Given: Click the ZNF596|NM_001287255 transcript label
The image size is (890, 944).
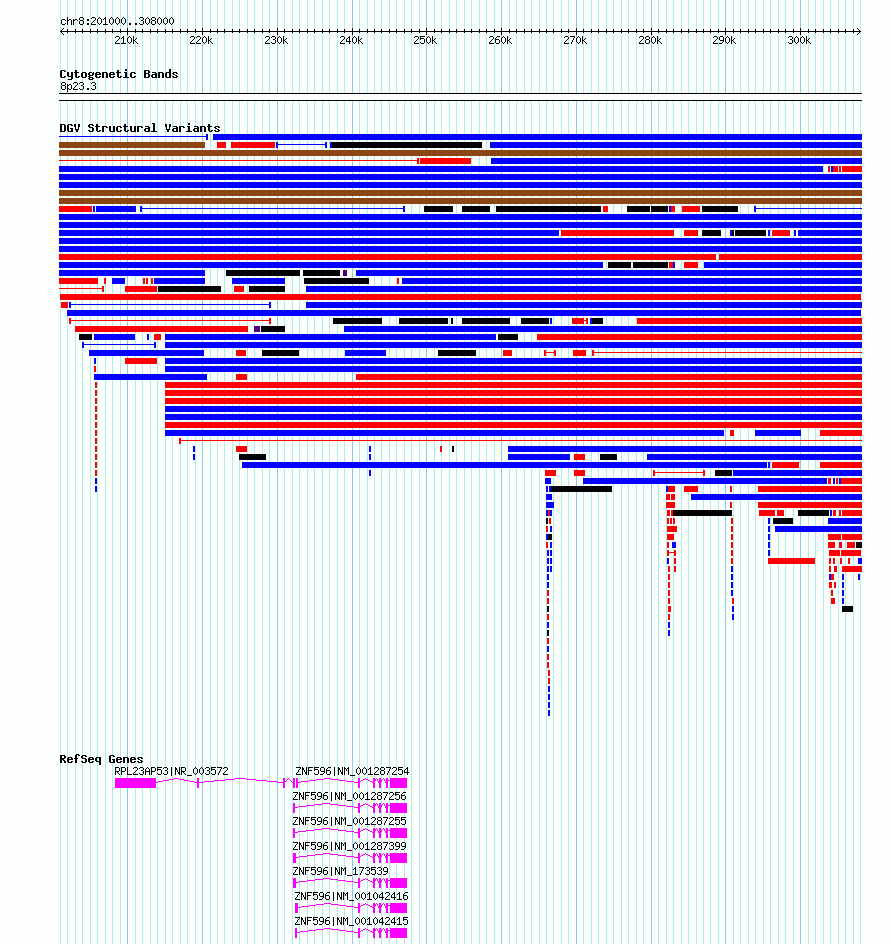Looking at the screenshot, I should [x=349, y=821].
